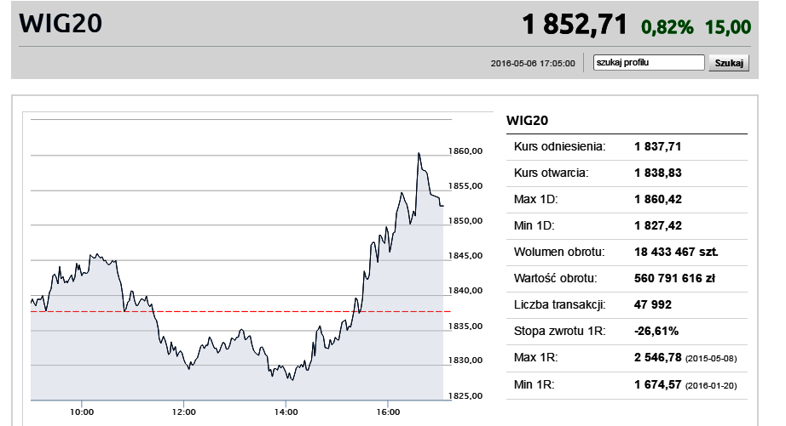Click the 10:00 time axis label
The width and height of the screenshot is (786, 426).
(x=82, y=412)
